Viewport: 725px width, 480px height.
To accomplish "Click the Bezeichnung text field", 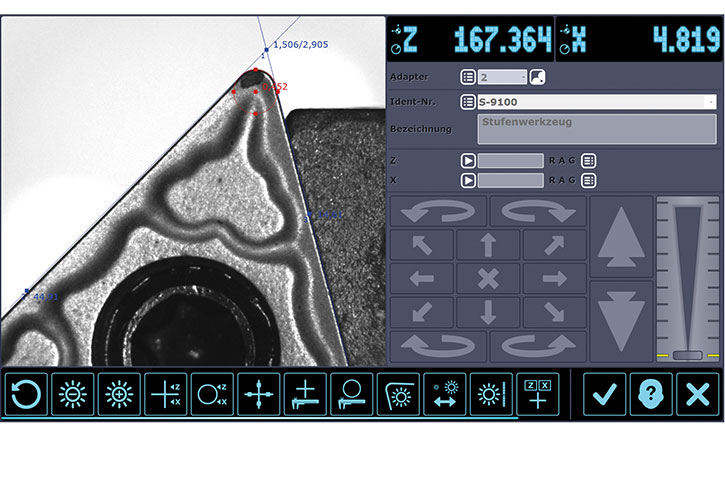I will coord(597,129).
